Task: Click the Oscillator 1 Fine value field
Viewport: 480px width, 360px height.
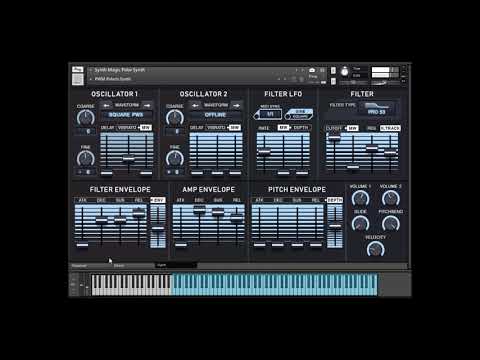Action: [x=86, y=172]
